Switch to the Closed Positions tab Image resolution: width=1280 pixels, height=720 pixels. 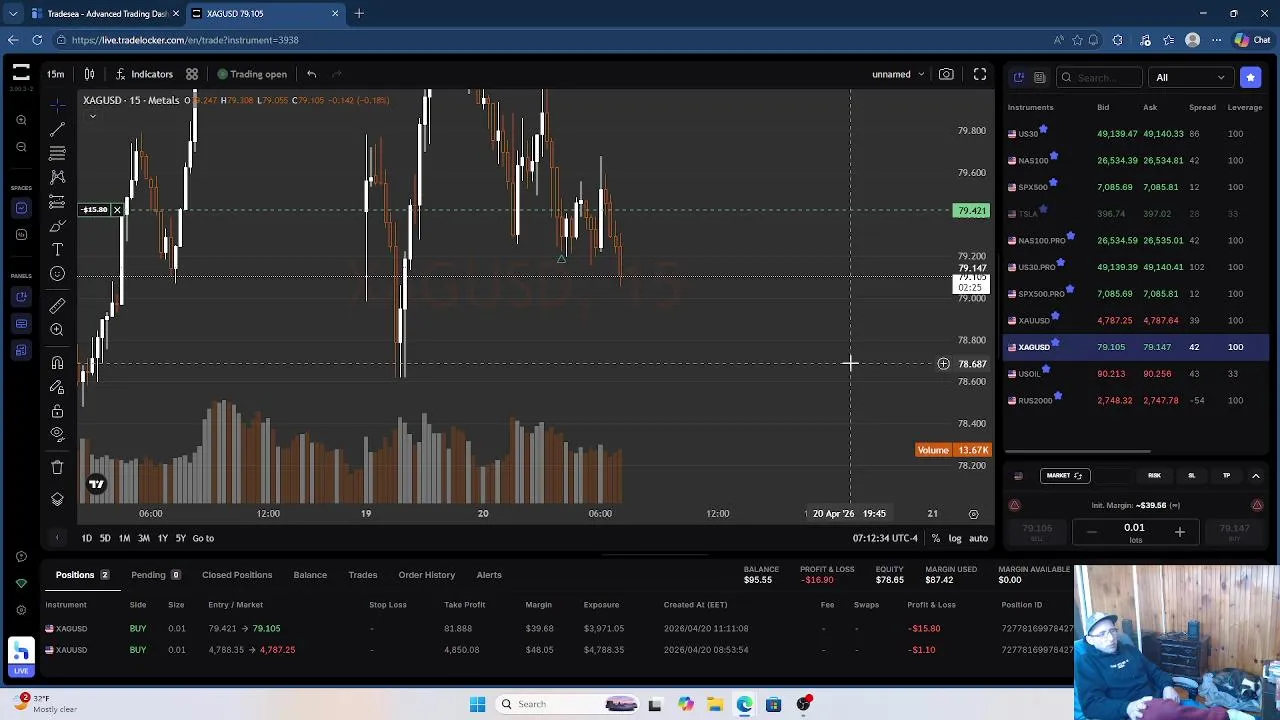[237, 575]
